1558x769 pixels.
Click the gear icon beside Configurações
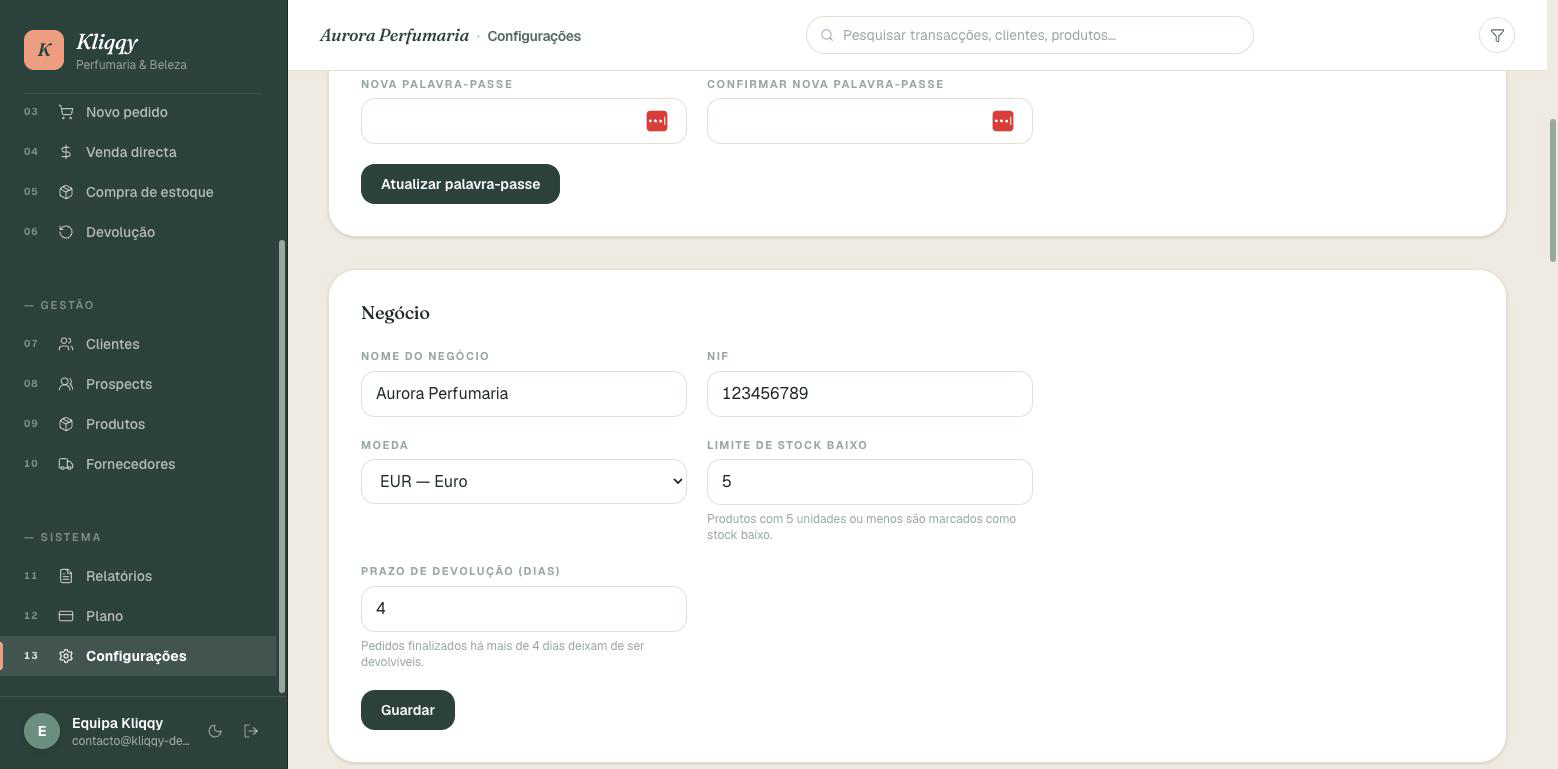pyautogui.click(x=66, y=656)
